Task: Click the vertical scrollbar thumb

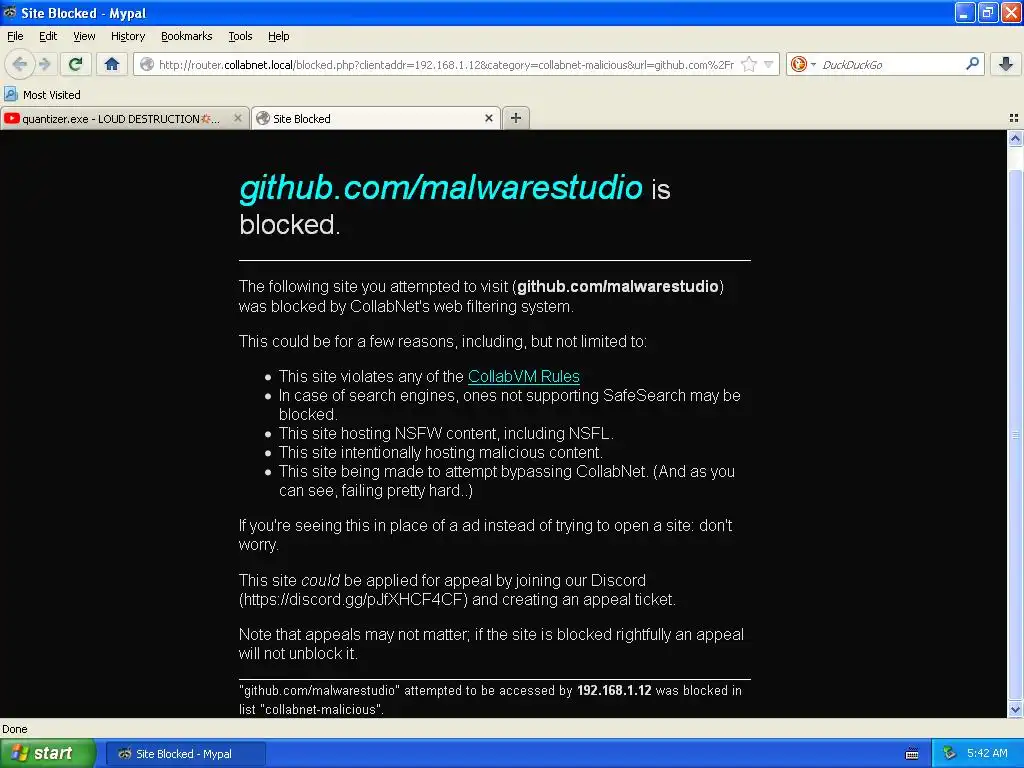Action: 1015,434
